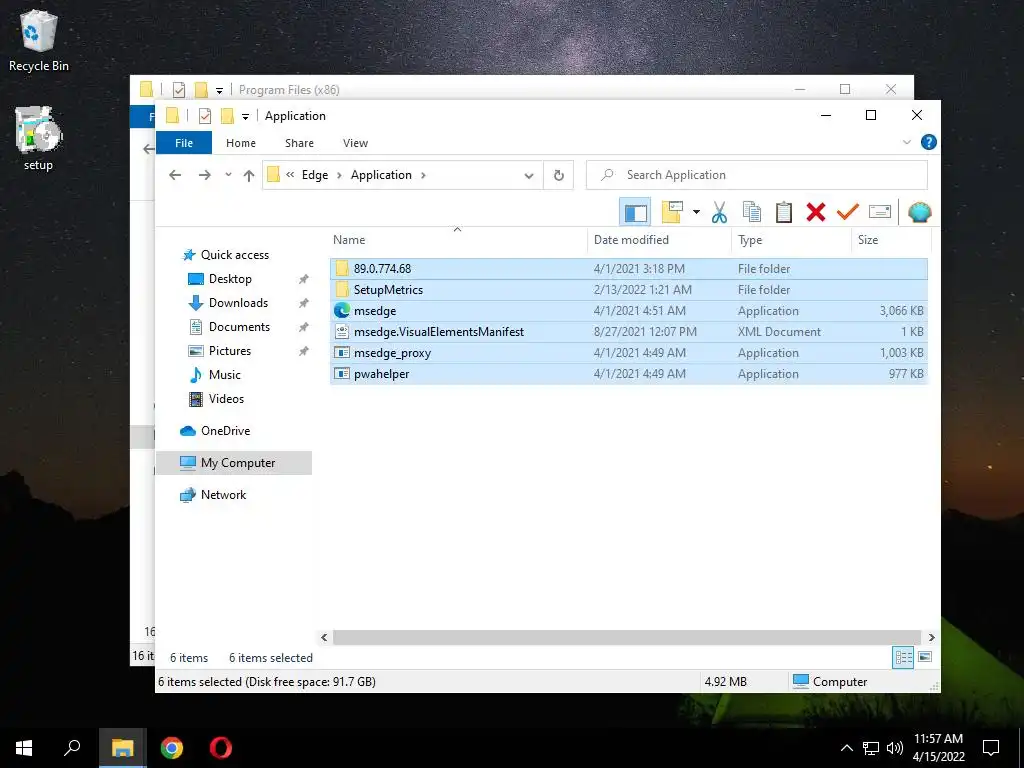This screenshot has width=1024, height=768.
Task: Expand the folder options dropdown arrow
Action: click(696, 212)
